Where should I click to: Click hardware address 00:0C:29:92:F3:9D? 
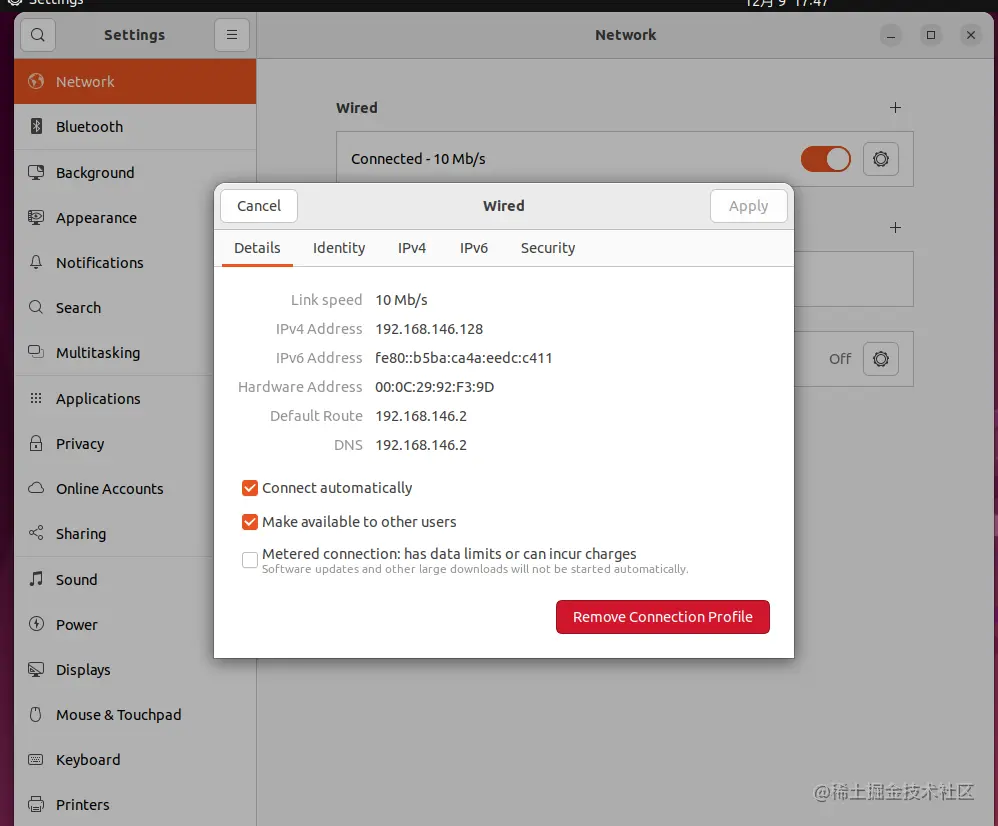[x=434, y=387]
